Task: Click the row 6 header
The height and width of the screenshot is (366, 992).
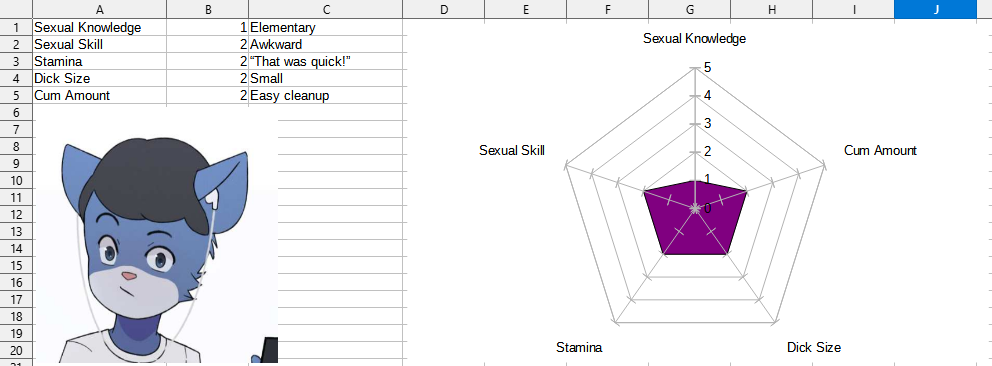Action: [x=16, y=113]
